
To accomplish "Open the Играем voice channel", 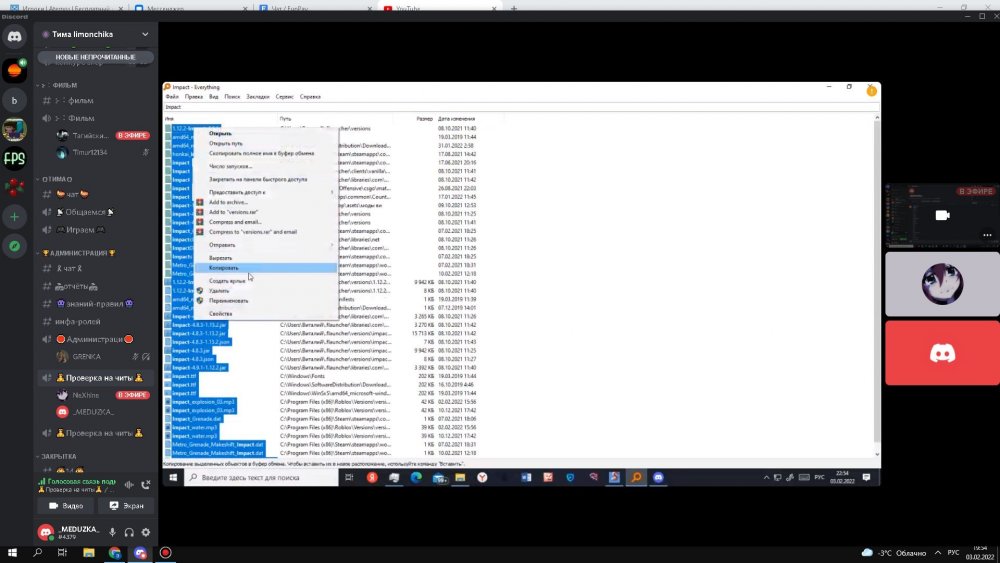I will [96, 230].
